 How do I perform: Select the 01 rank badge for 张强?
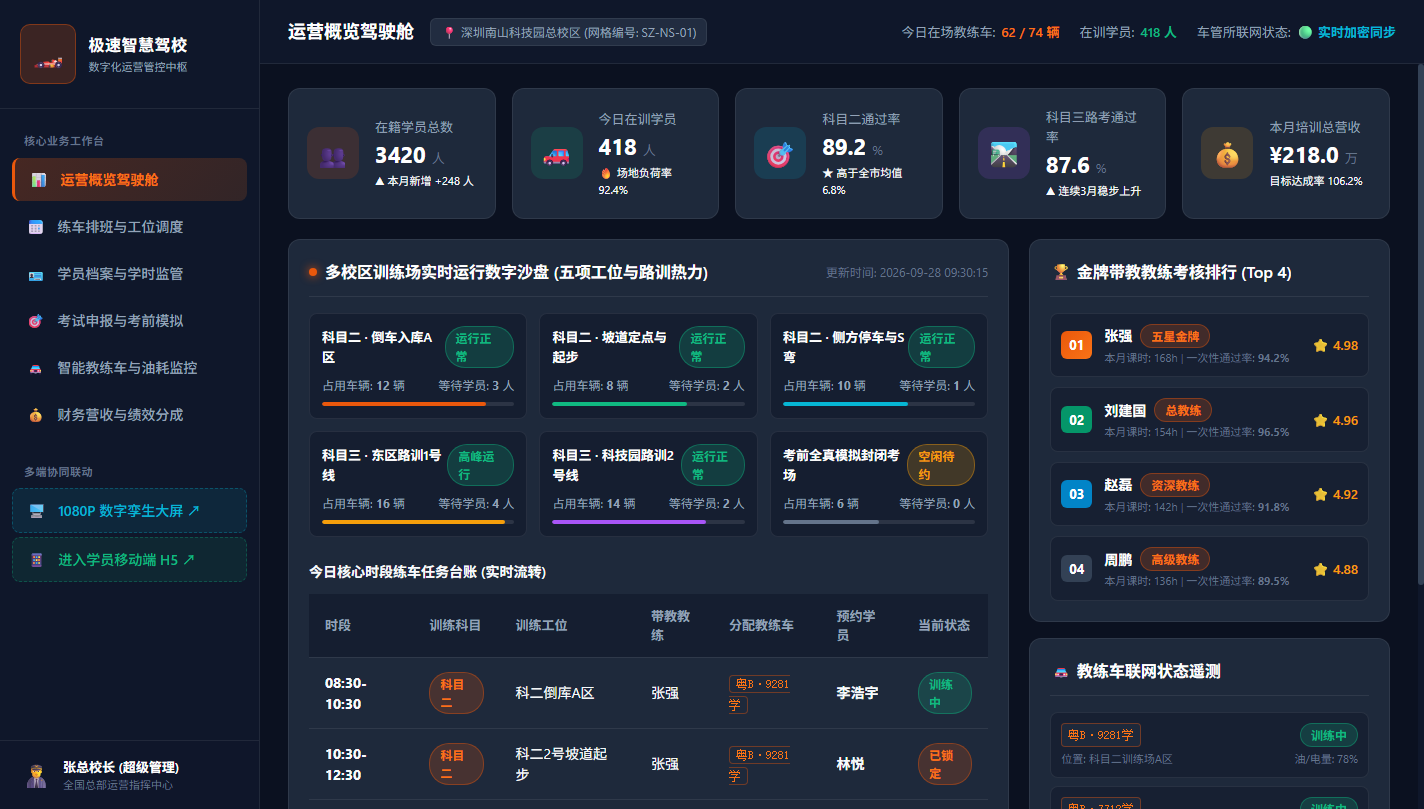coord(1077,345)
